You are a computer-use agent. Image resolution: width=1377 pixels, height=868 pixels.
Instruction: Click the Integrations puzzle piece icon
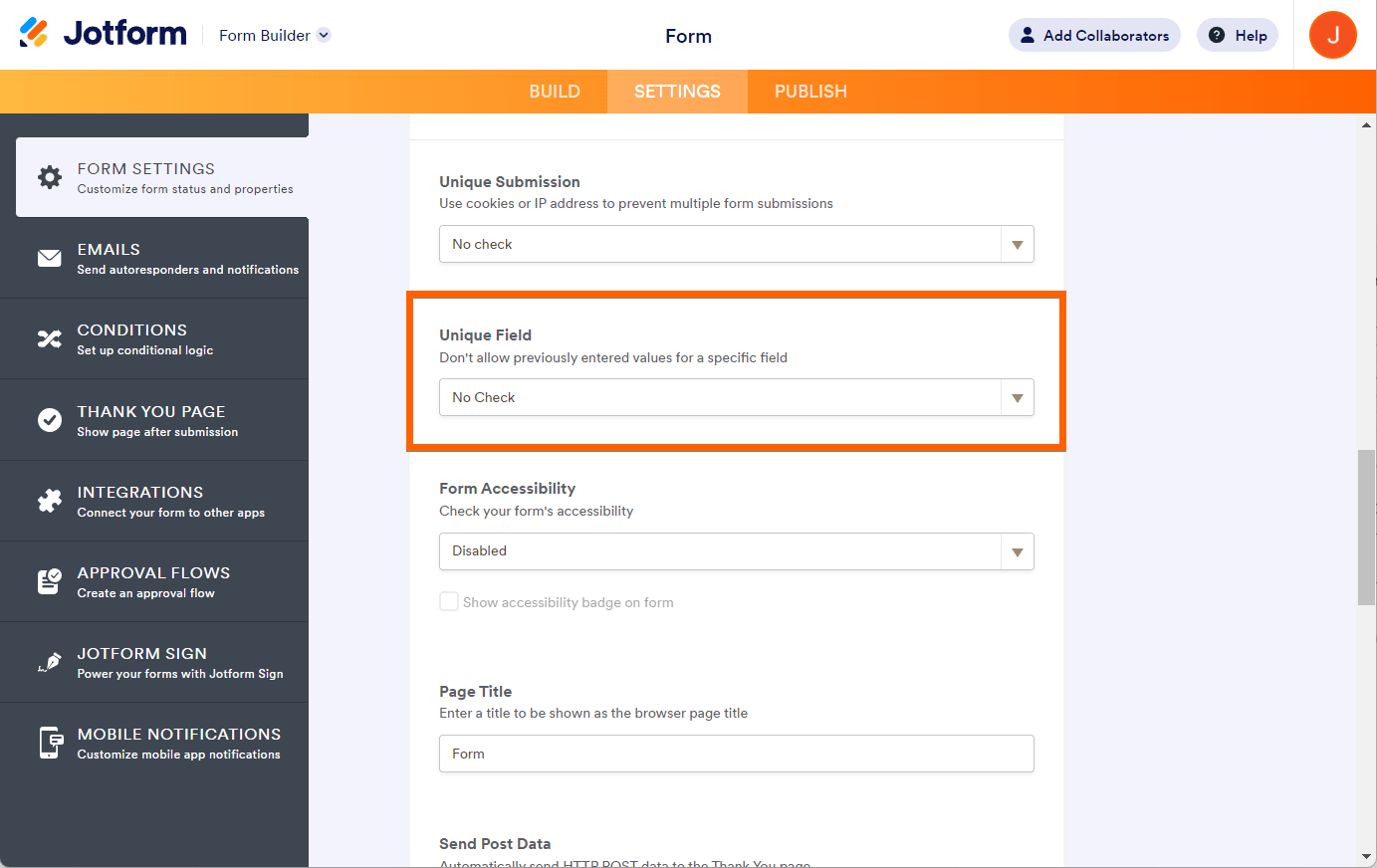pyautogui.click(x=50, y=501)
